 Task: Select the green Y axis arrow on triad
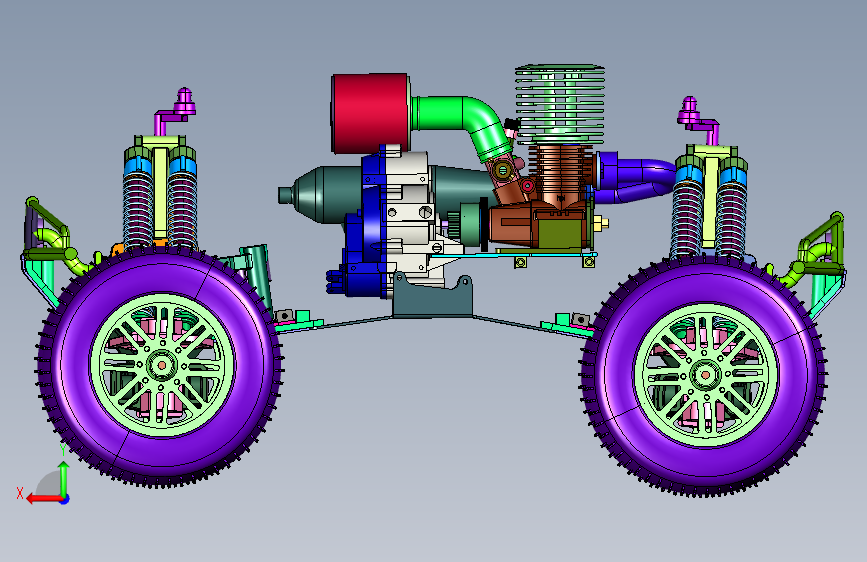tap(64, 478)
